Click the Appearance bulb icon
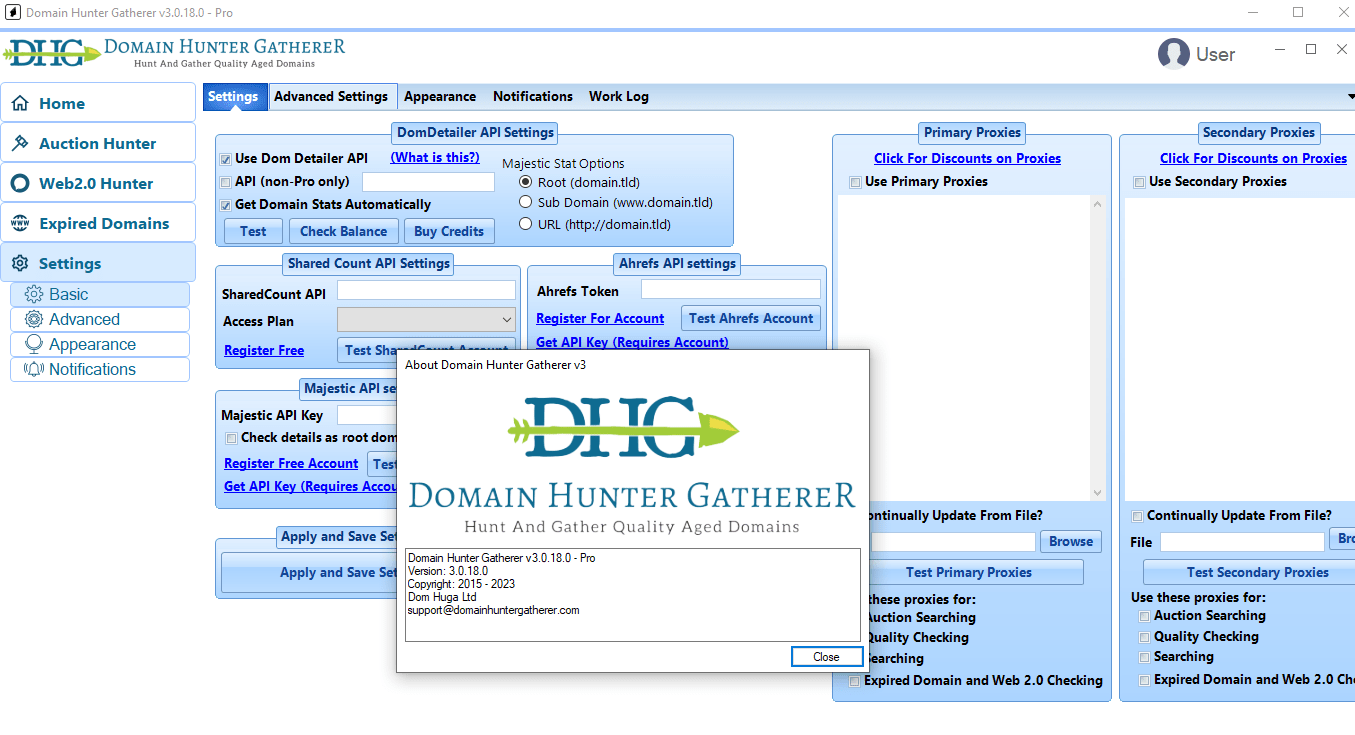1355x735 pixels. point(34,344)
